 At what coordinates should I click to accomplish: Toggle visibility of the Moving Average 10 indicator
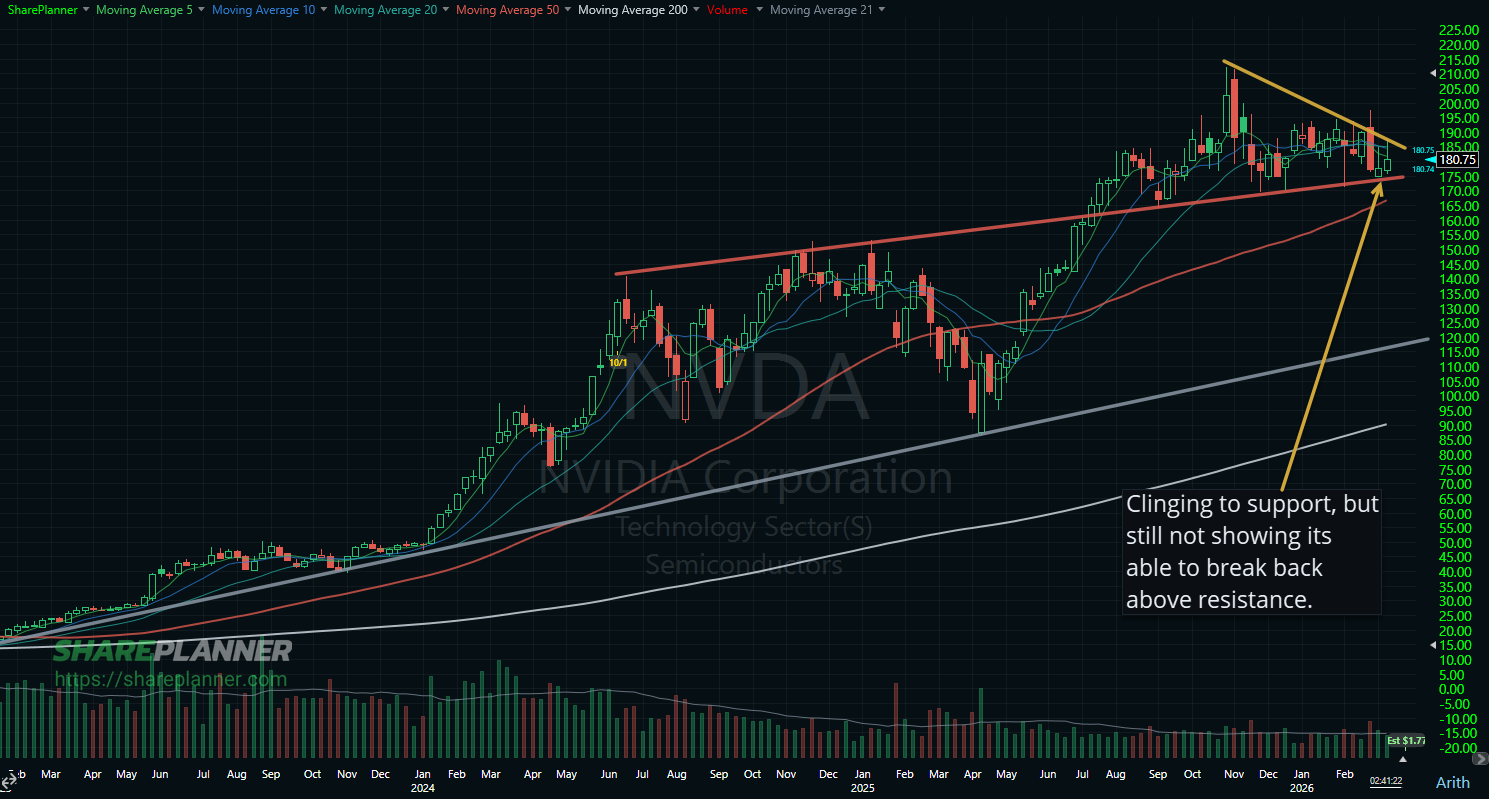264,10
